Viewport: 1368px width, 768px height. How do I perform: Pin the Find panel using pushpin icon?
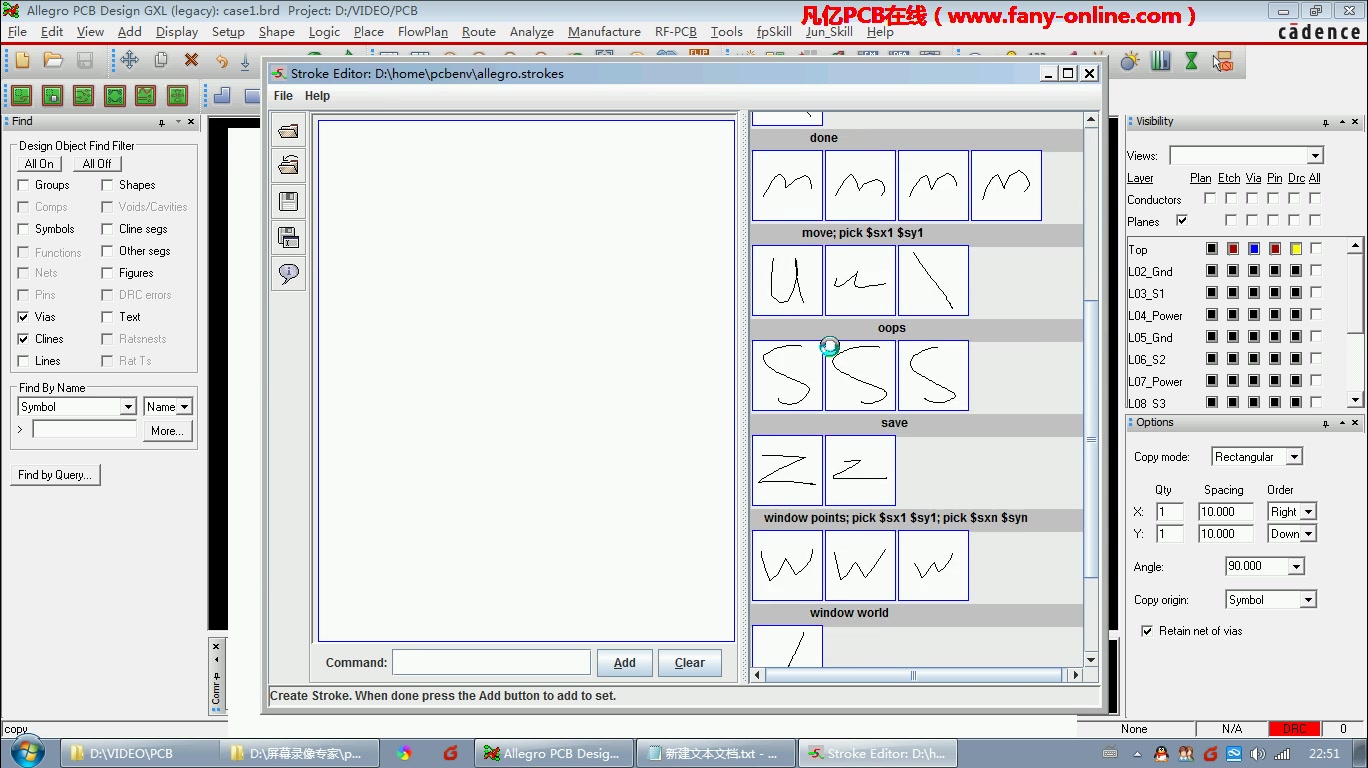[162, 122]
